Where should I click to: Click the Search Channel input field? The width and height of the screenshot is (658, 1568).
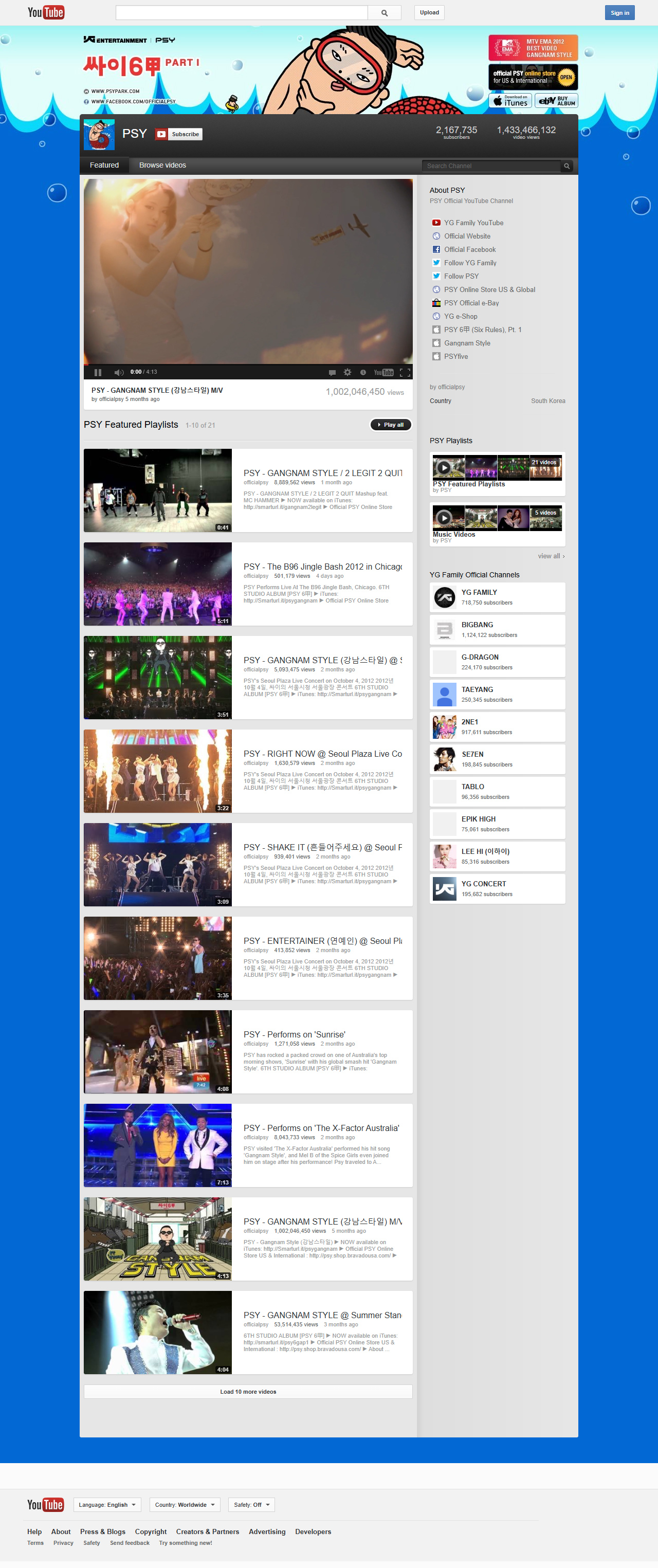click(491, 166)
